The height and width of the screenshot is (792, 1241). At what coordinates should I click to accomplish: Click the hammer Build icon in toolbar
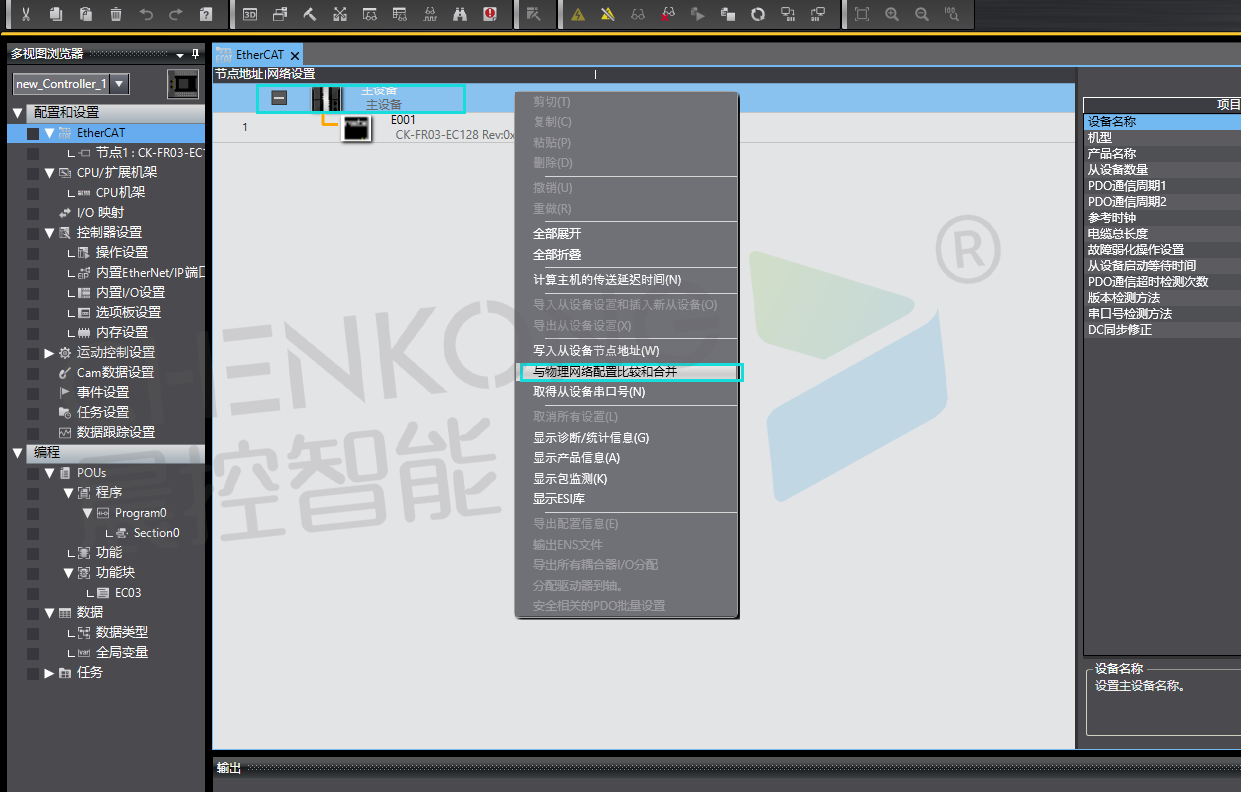tap(310, 14)
